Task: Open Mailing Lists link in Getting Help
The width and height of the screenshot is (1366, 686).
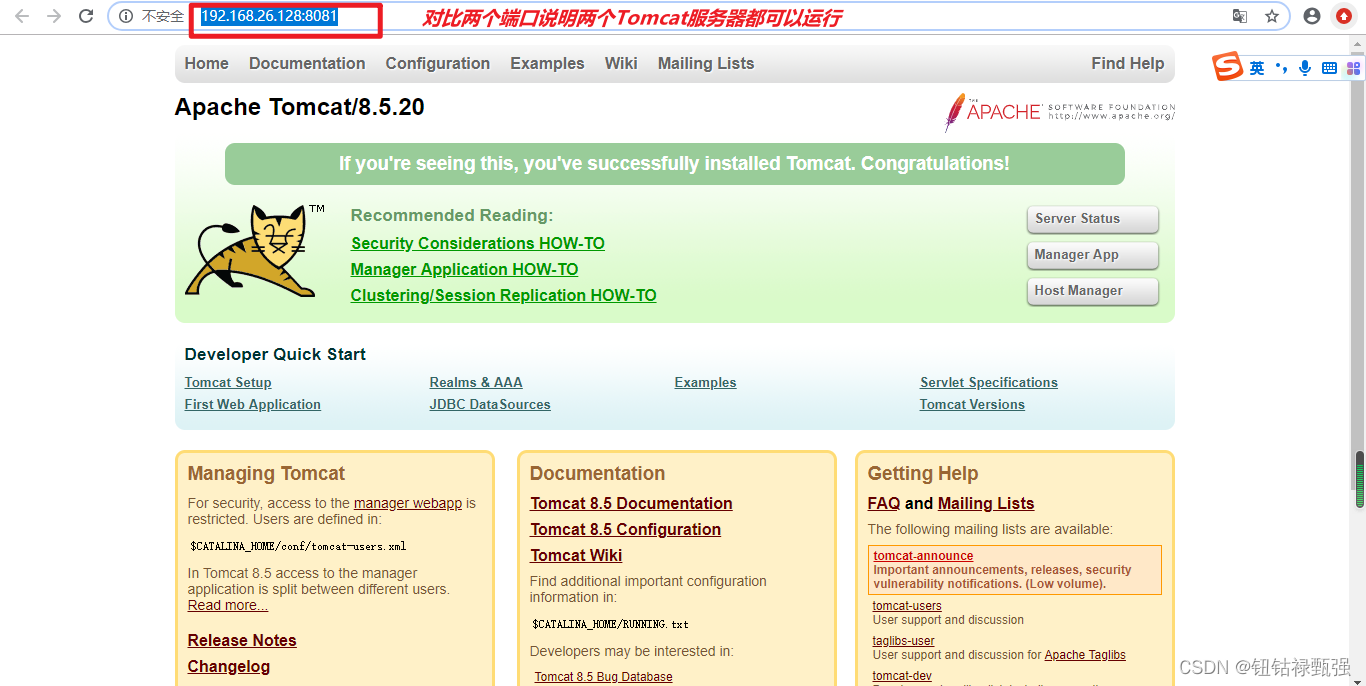Action: [986, 503]
